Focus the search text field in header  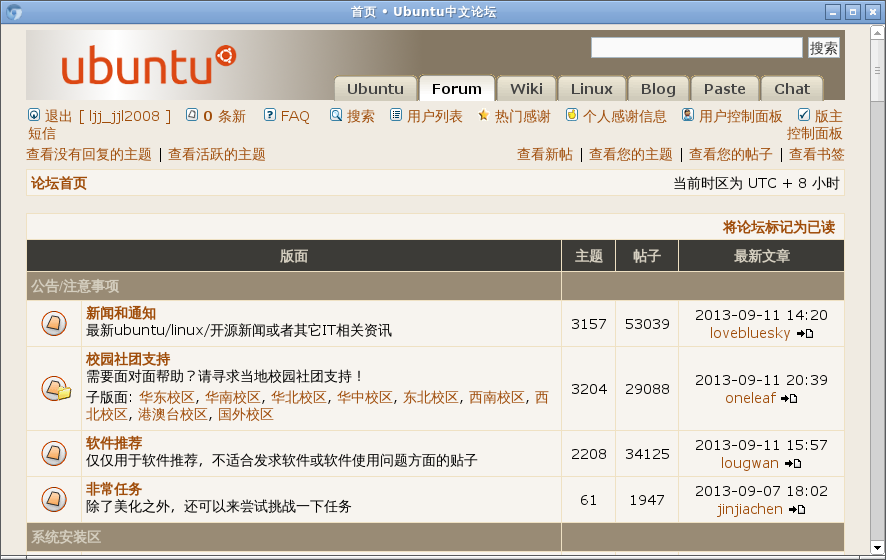(x=697, y=47)
